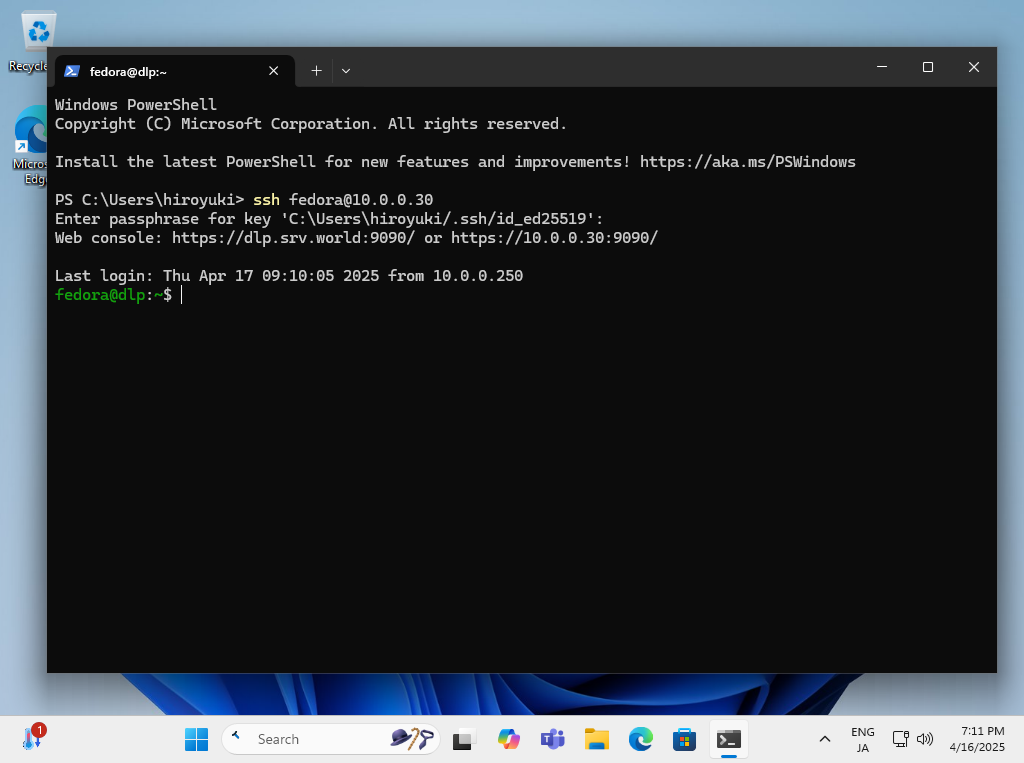
Task: Open volume control tray icon
Action: [x=925, y=739]
